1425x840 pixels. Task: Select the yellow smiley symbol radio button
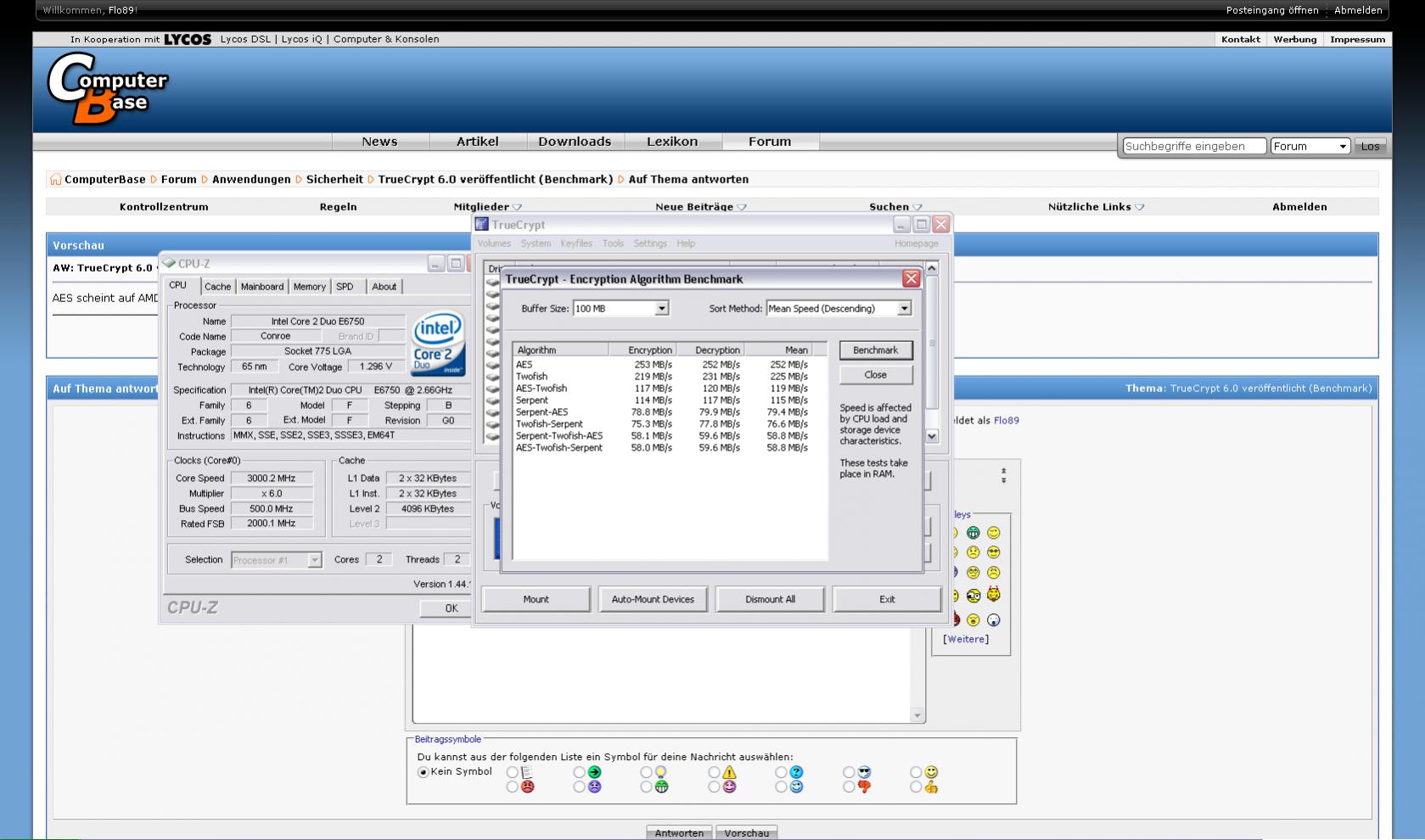click(916, 772)
